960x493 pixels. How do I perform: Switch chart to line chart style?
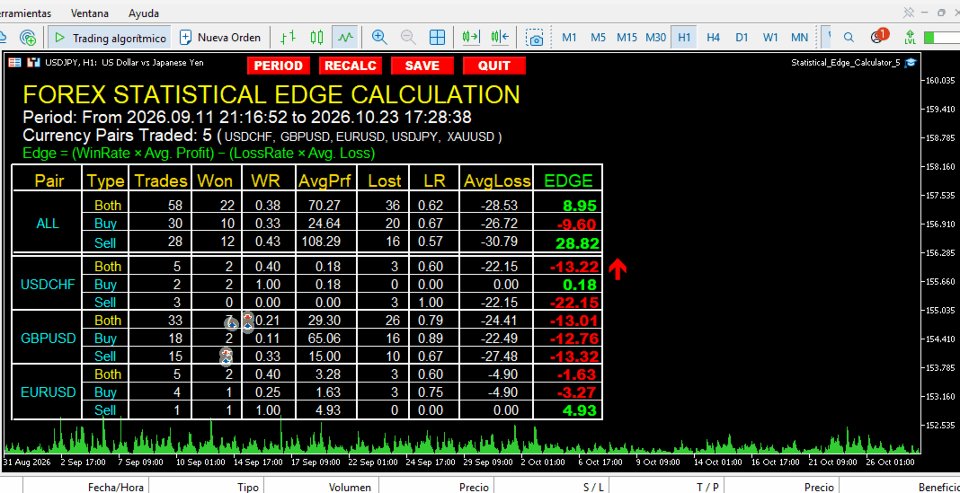[346, 37]
